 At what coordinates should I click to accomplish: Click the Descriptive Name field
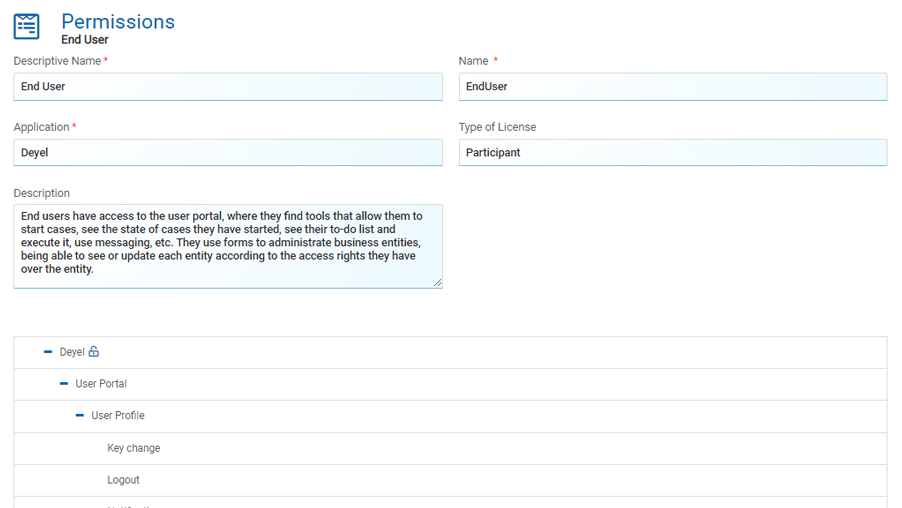tap(228, 87)
